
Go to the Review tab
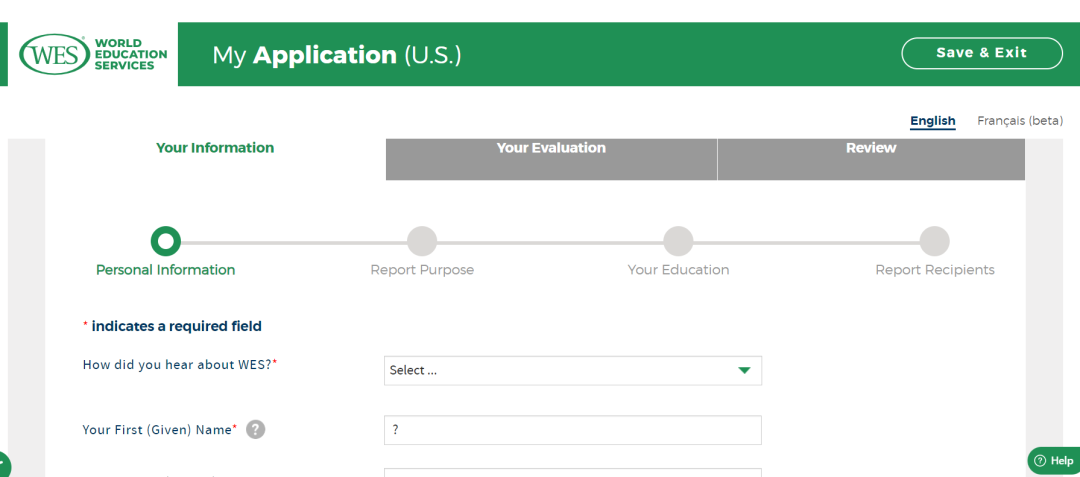point(871,148)
